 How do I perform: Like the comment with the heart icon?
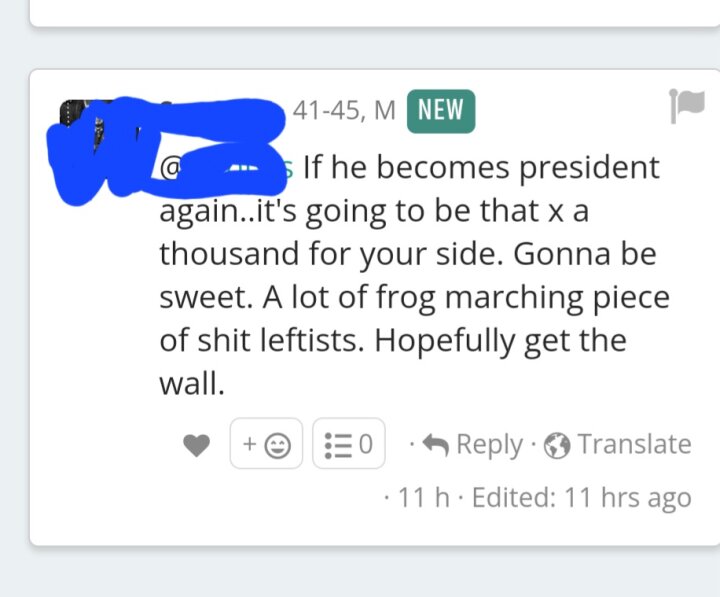[197, 445]
